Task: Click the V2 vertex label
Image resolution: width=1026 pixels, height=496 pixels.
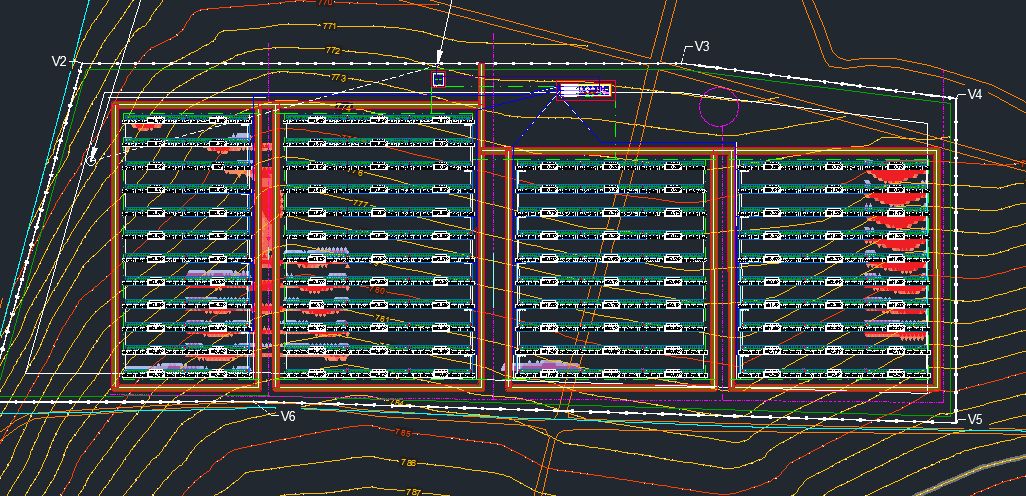Action: (x=59, y=62)
